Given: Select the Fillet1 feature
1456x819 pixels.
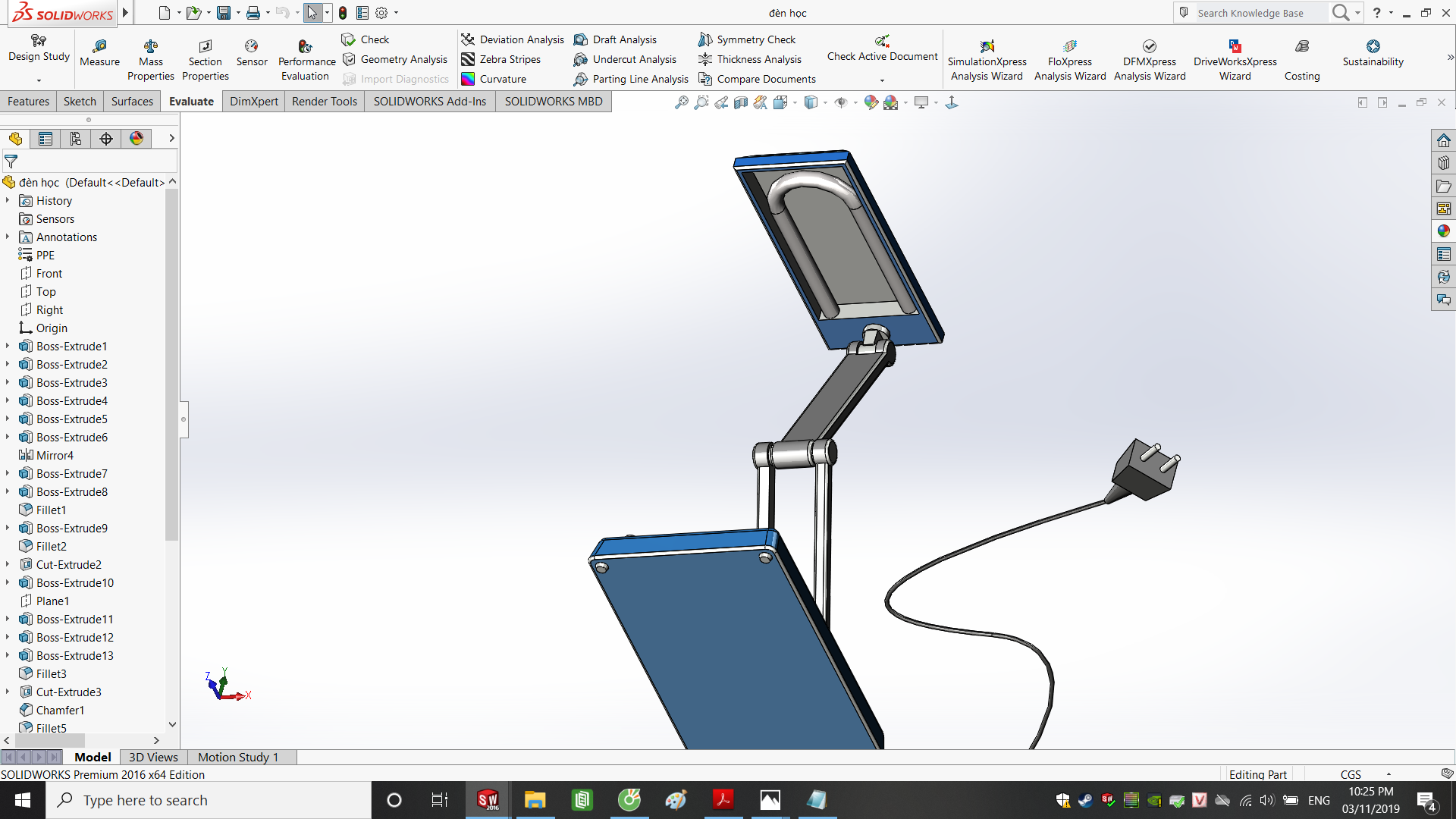Looking at the screenshot, I should [x=42, y=510].
